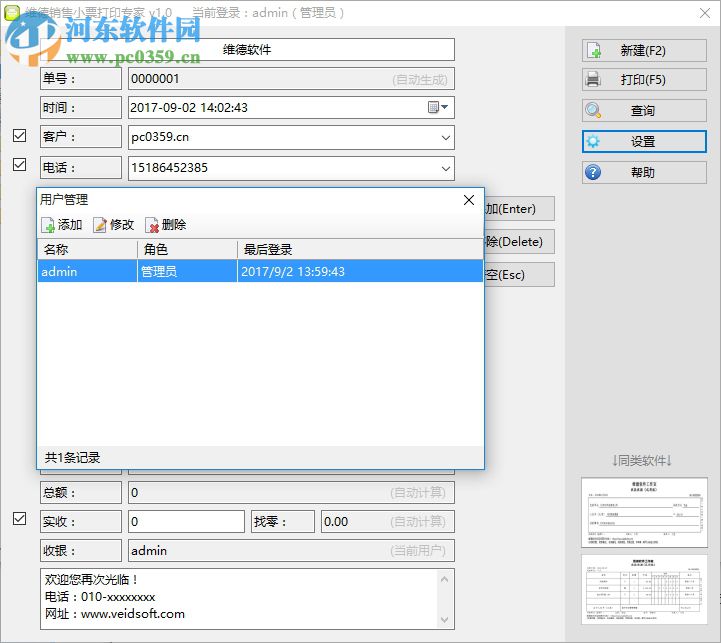Click the 维德软件 title field
Viewport: 721px width, 643px height.
tap(247, 50)
